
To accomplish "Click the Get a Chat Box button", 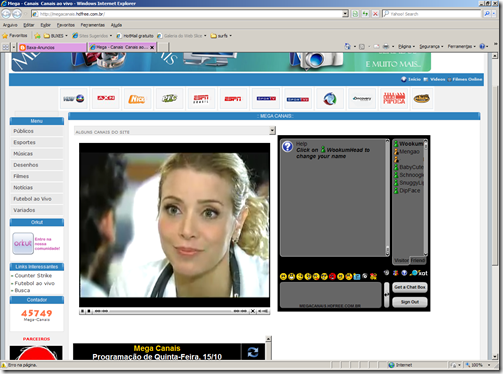I will pyautogui.click(x=410, y=287).
